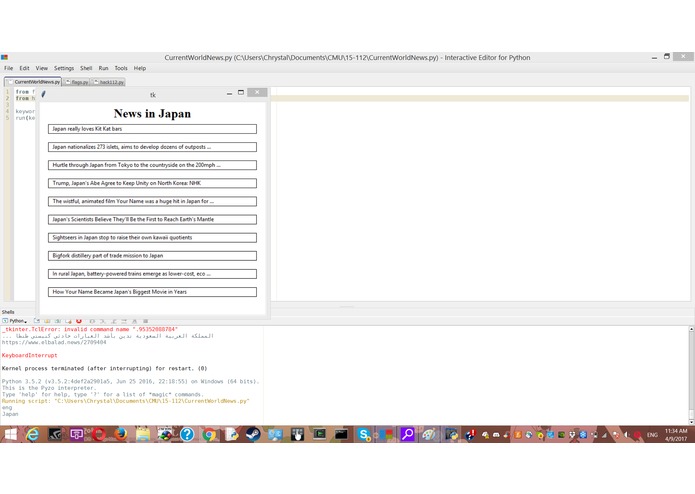Viewport: 695px width, 494px height.
Task: Open 'Japan nationalizes 273 islets' headline
Action: [152, 147]
